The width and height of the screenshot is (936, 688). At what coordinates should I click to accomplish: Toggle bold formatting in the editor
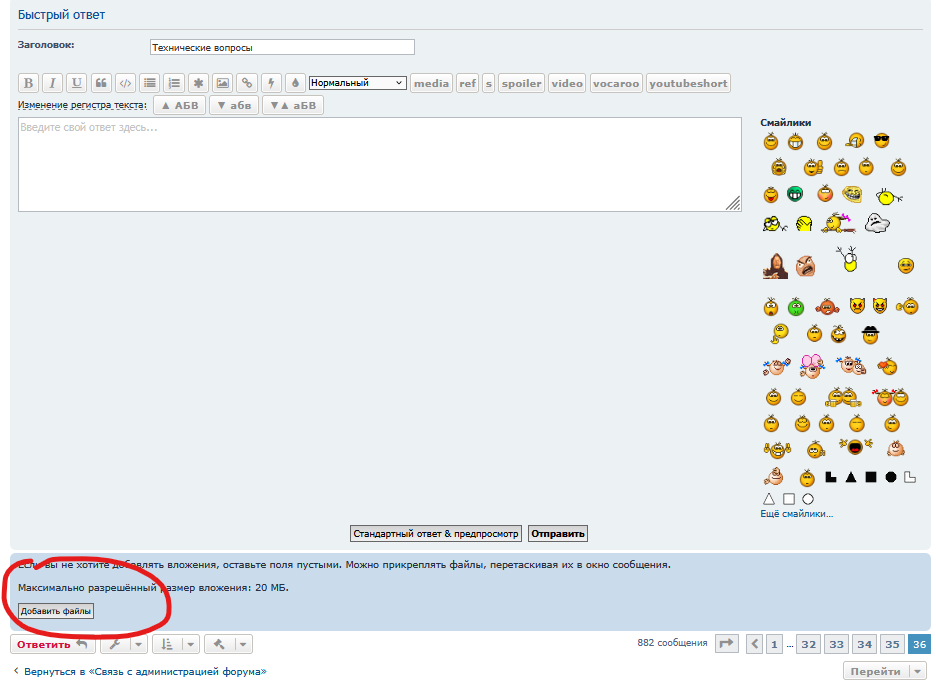[x=28, y=83]
